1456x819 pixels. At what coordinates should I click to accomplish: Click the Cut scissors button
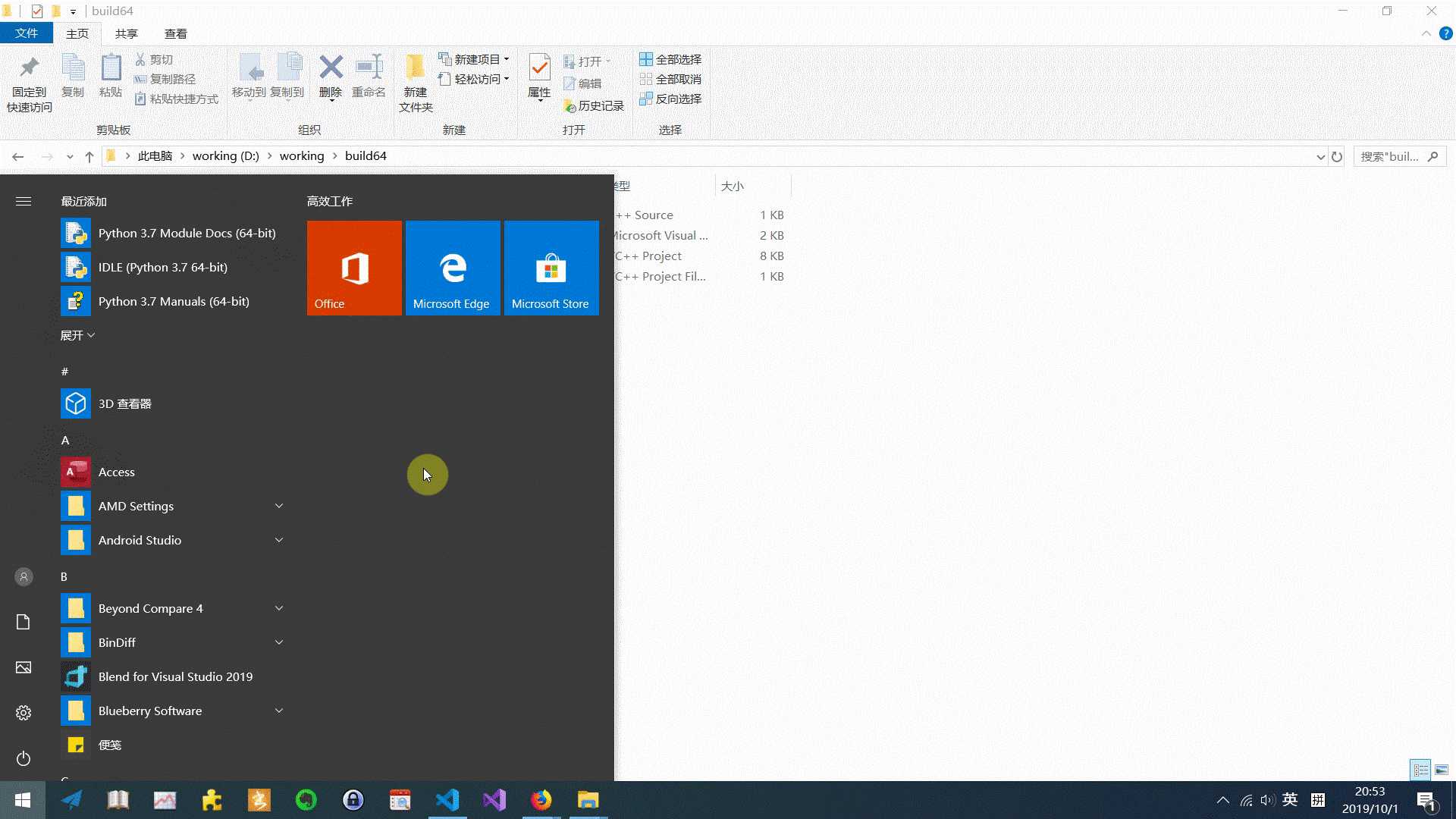[x=155, y=59]
